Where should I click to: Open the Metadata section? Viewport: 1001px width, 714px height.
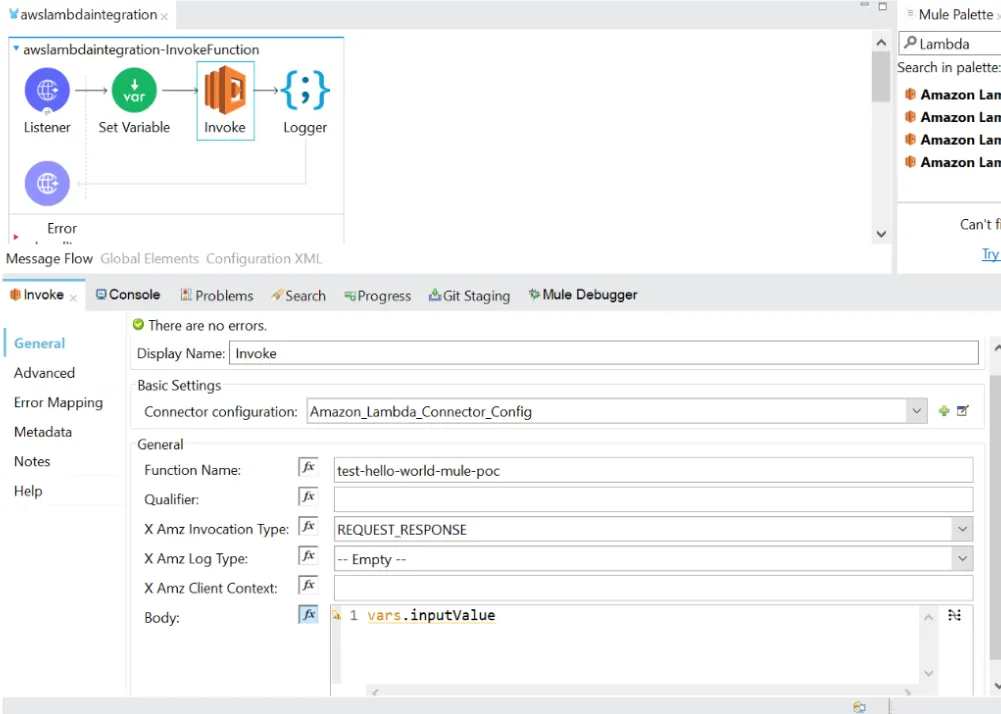click(x=43, y=432)
